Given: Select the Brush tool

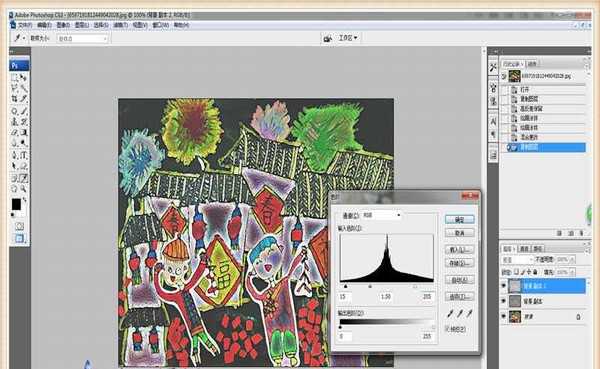Looking at the screenshot, I should [23, 111].
